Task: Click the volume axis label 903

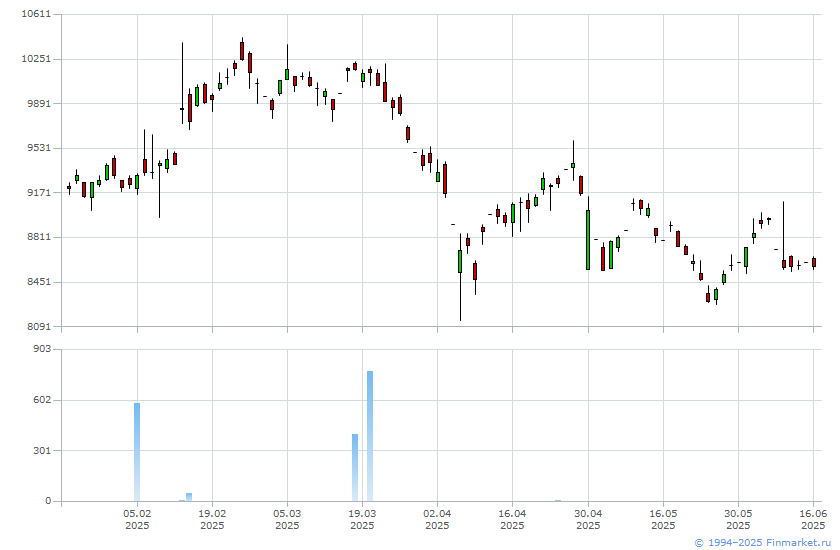Action: pos(42,349)
